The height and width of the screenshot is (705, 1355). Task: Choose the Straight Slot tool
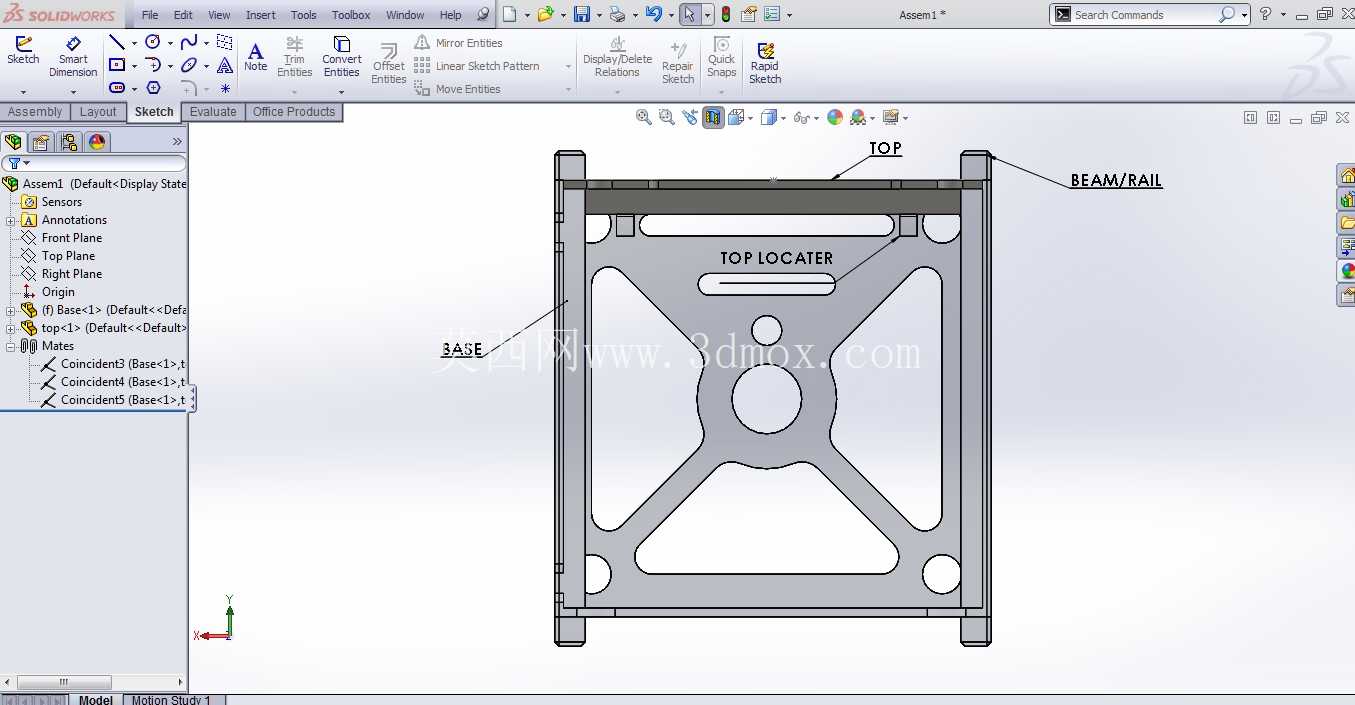point(117,88)
